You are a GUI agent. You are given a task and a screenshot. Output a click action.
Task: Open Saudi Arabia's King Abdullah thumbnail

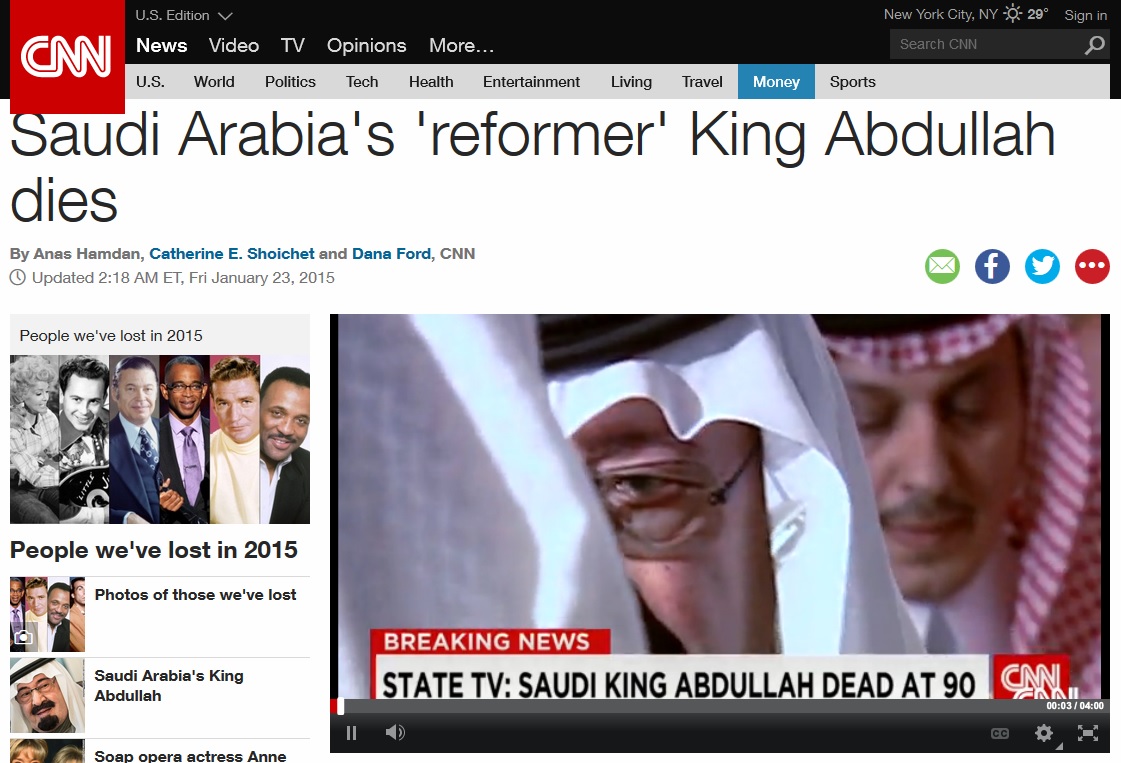click(47, 695)
